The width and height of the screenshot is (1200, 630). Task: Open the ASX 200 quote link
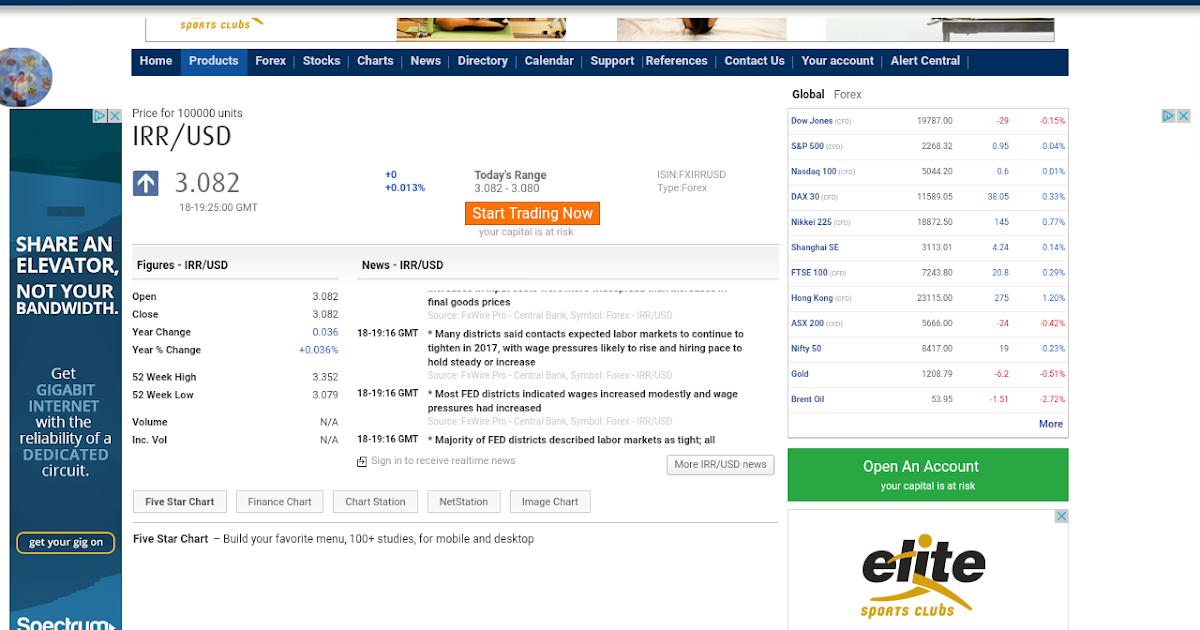click(x=807, y=323)
